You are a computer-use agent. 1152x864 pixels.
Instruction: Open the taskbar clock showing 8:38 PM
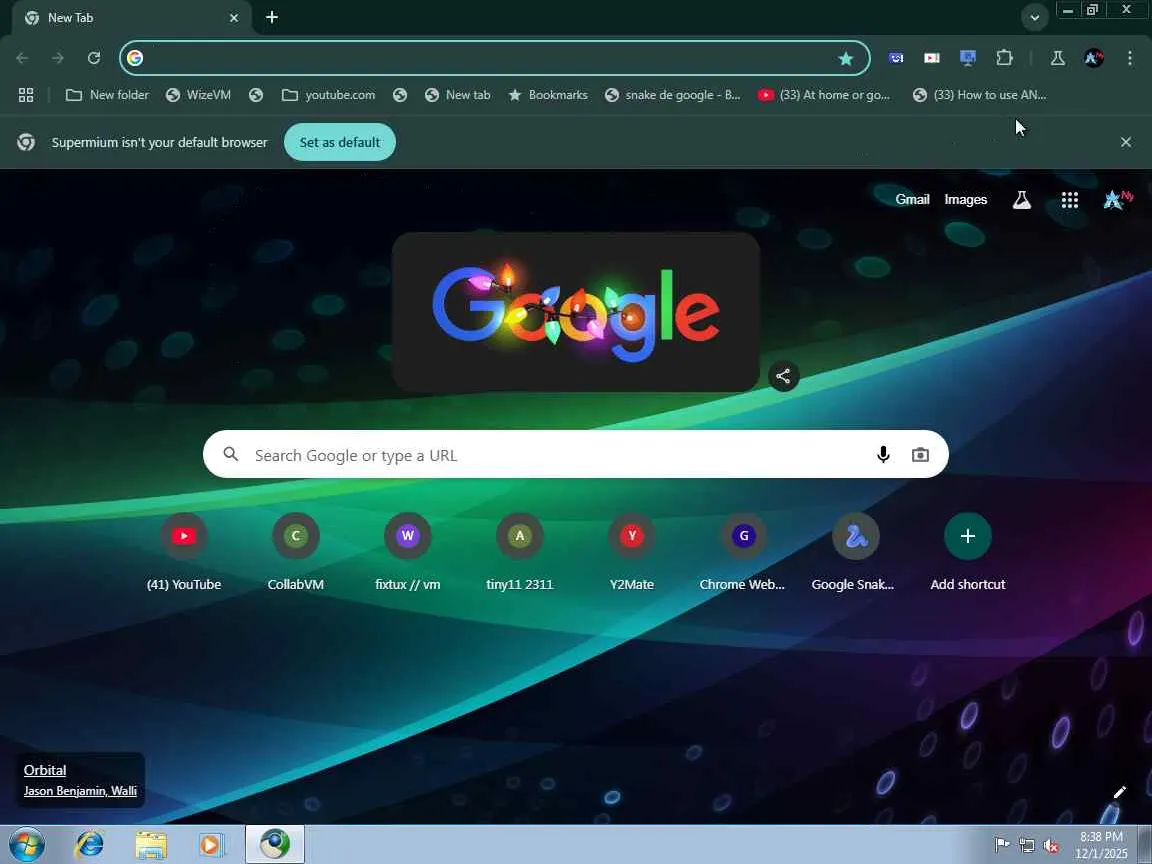pos(1101,845)
